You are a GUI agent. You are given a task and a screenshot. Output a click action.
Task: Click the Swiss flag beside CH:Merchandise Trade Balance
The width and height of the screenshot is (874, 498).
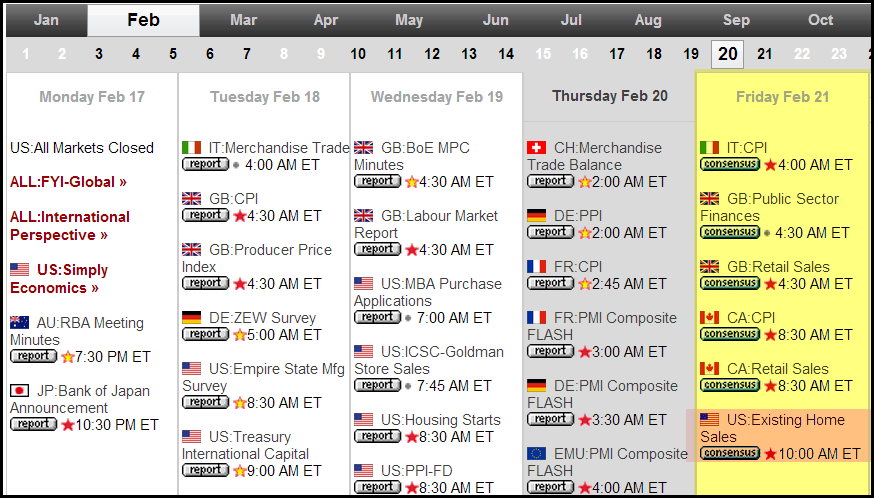[536, 147]
